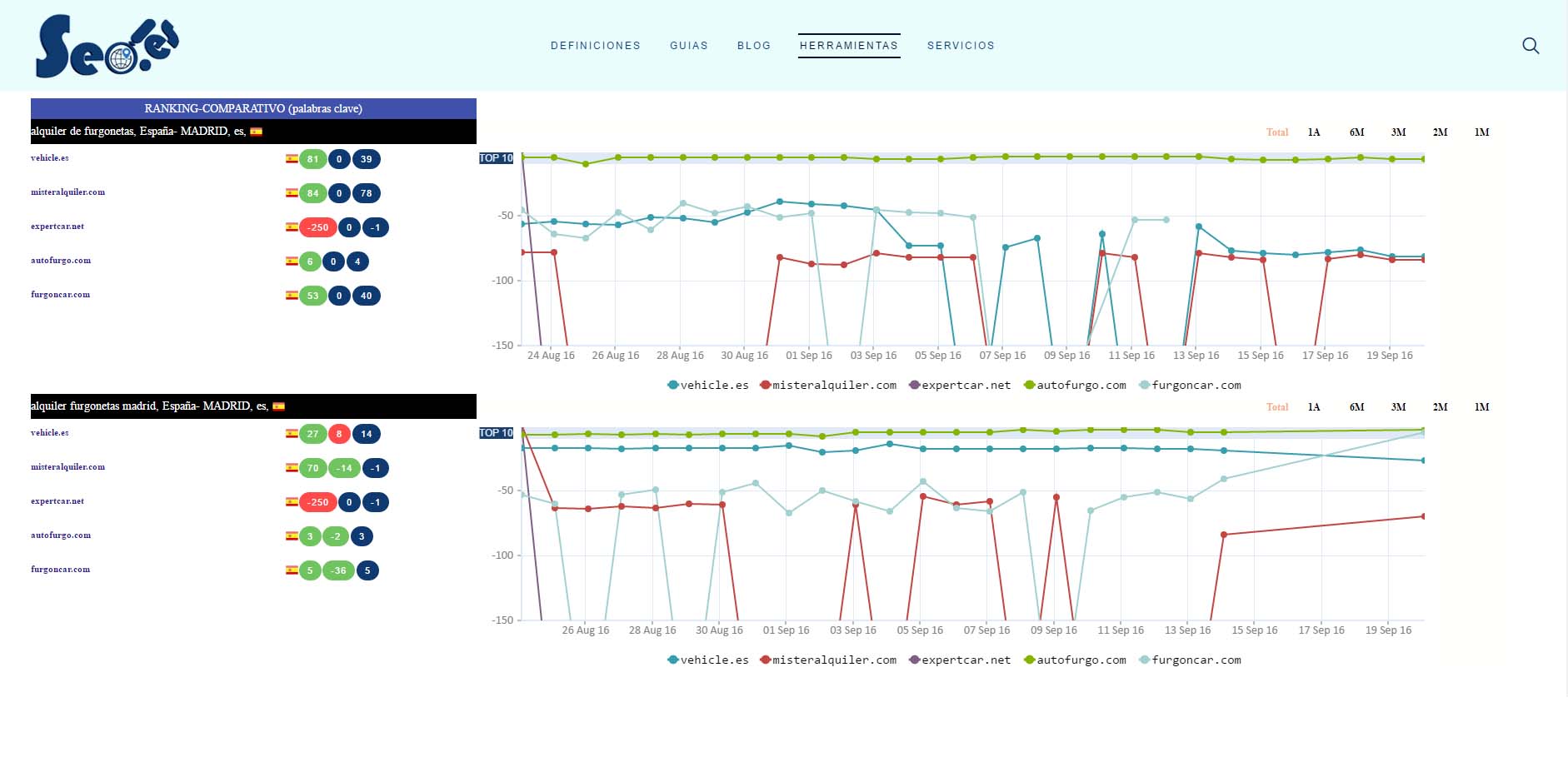
Task: Open autofurgo.com link under alquiler de furgonetas
Action: [x=61, y=261]
